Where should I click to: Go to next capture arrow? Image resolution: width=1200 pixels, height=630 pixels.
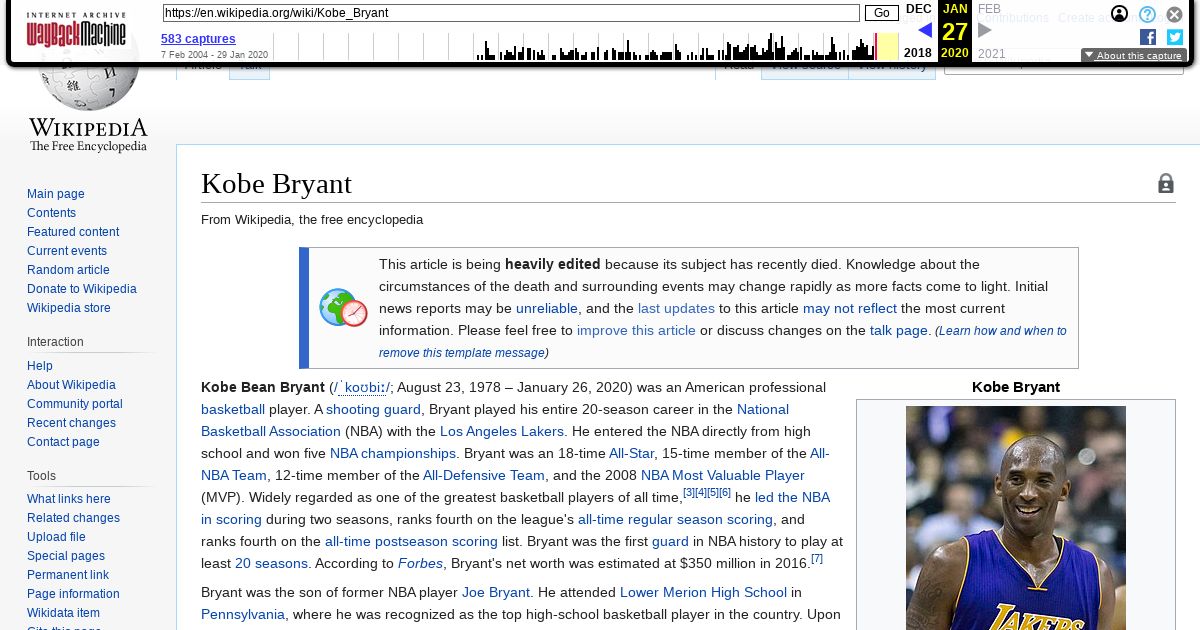click(985, 30)
